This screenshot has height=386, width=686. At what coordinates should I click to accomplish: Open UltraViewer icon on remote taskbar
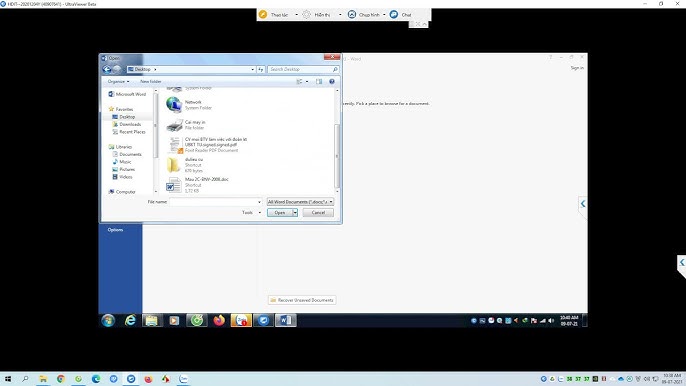tap(263, 320)
